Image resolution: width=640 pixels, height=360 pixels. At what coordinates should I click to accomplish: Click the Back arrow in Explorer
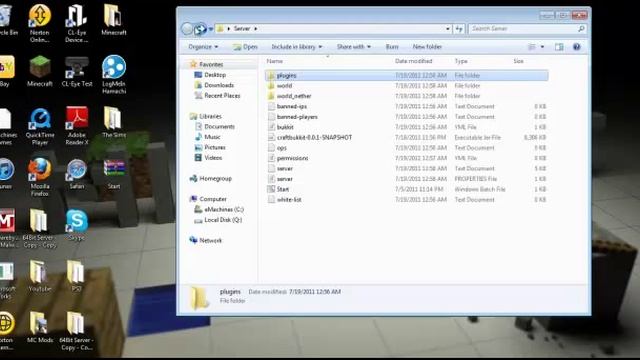tap(187, 29)
